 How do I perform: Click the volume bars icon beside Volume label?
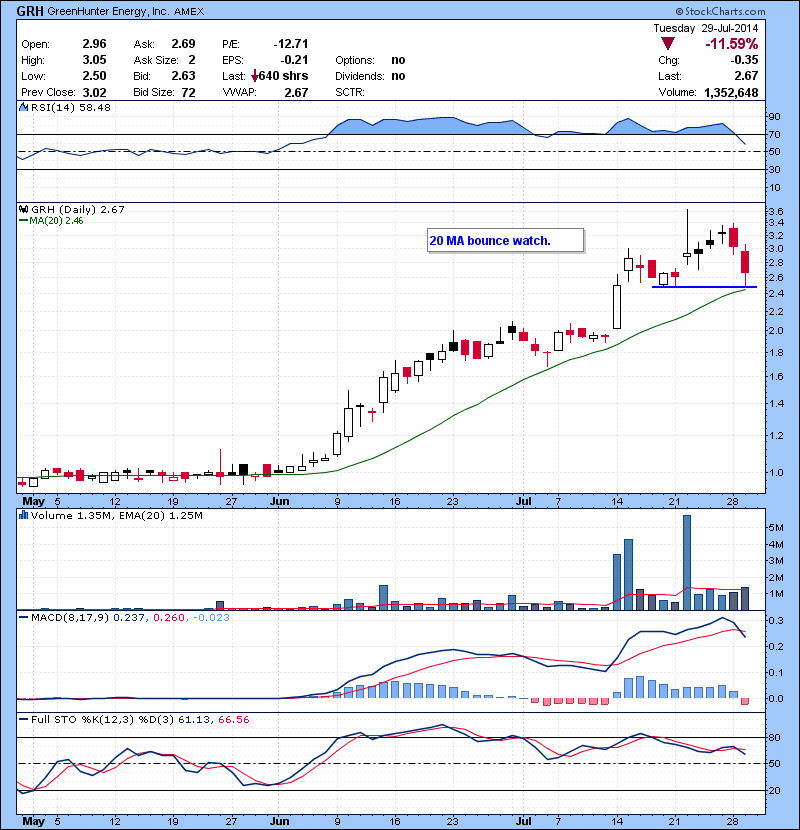pos(23,515)
